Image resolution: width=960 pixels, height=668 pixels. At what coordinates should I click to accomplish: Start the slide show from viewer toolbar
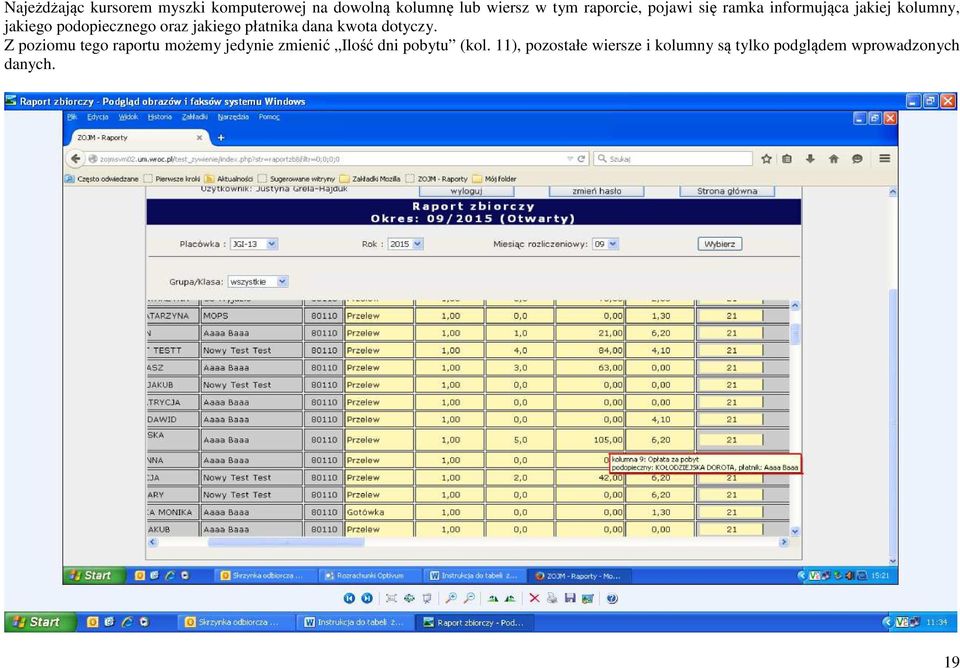(x=427, y=598)
